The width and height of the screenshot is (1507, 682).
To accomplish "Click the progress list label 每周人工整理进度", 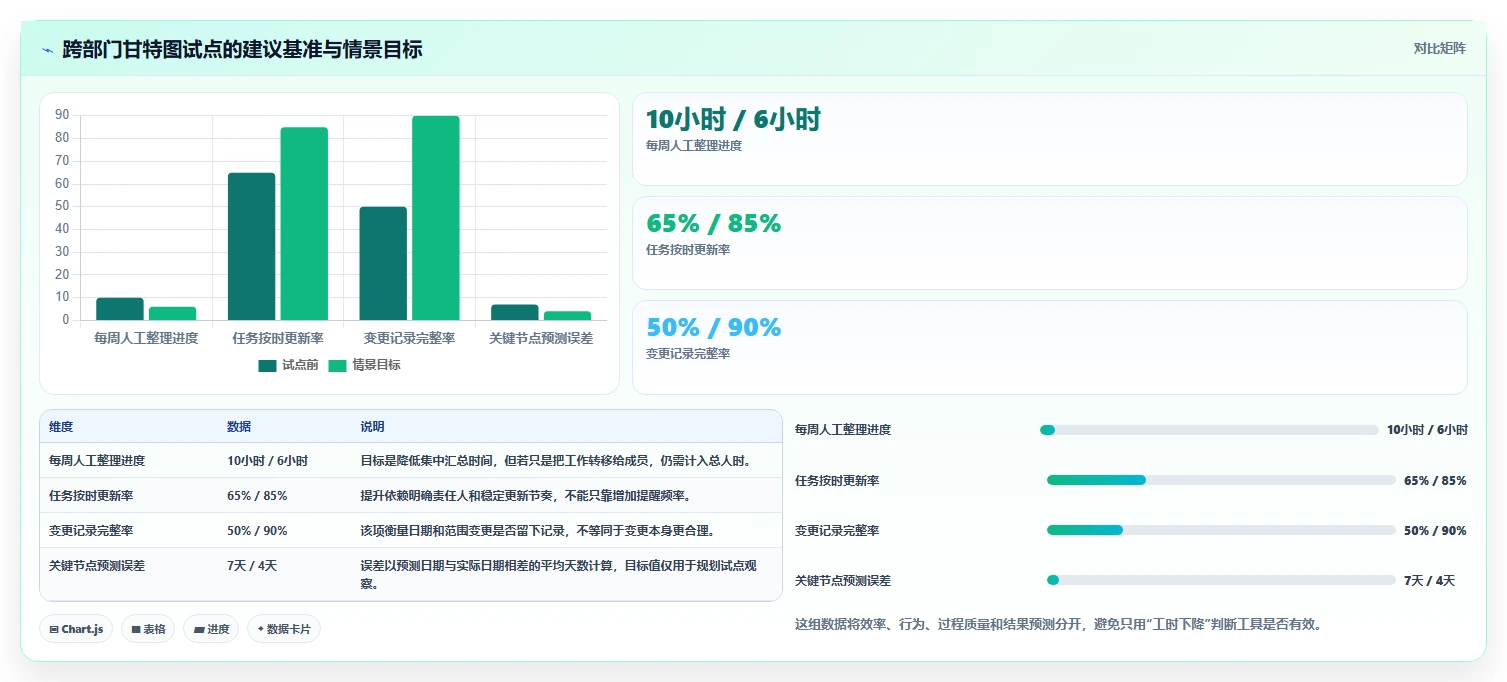I will click(x=843, y=430).
